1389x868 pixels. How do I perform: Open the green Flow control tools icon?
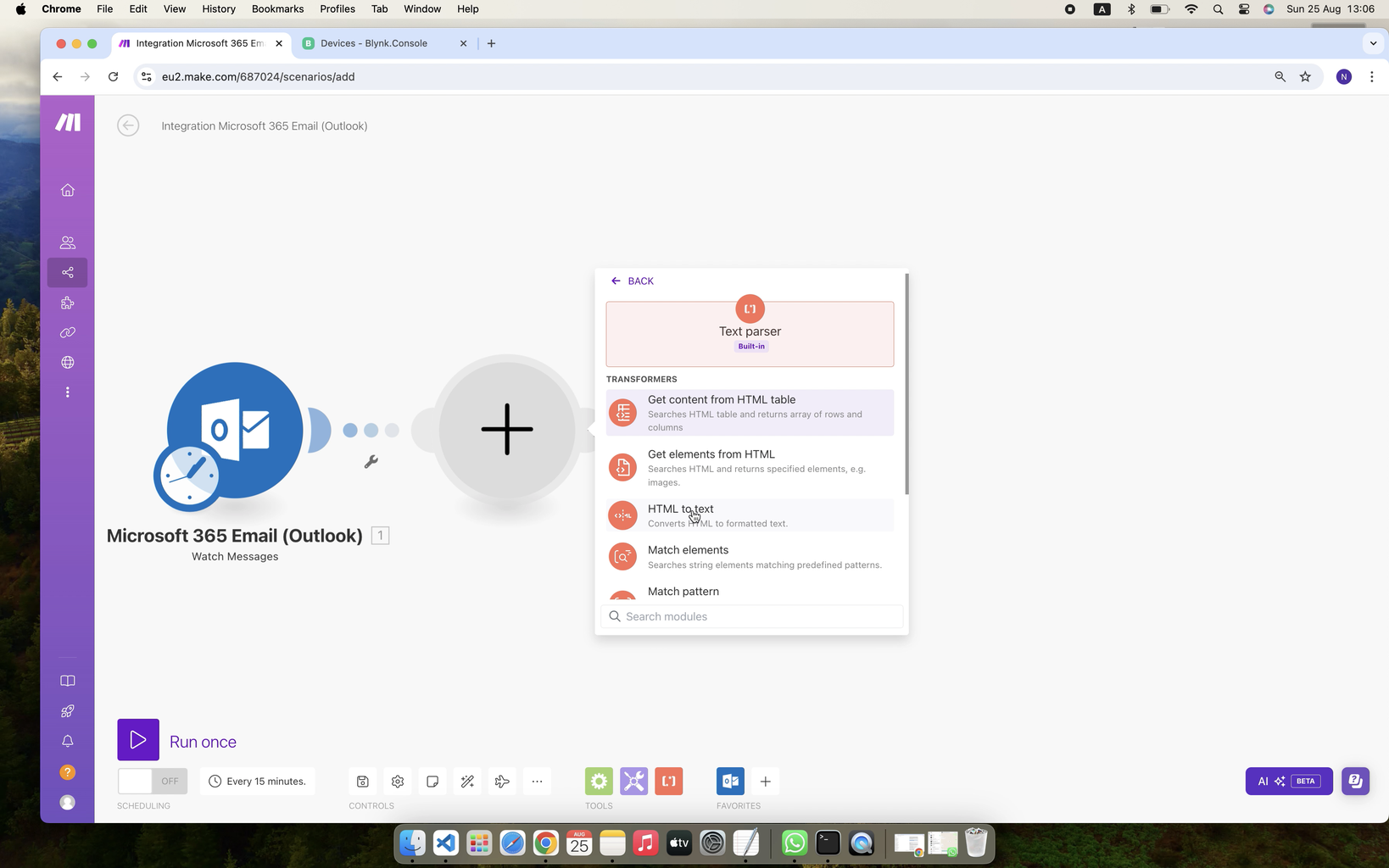pos(599,782)
